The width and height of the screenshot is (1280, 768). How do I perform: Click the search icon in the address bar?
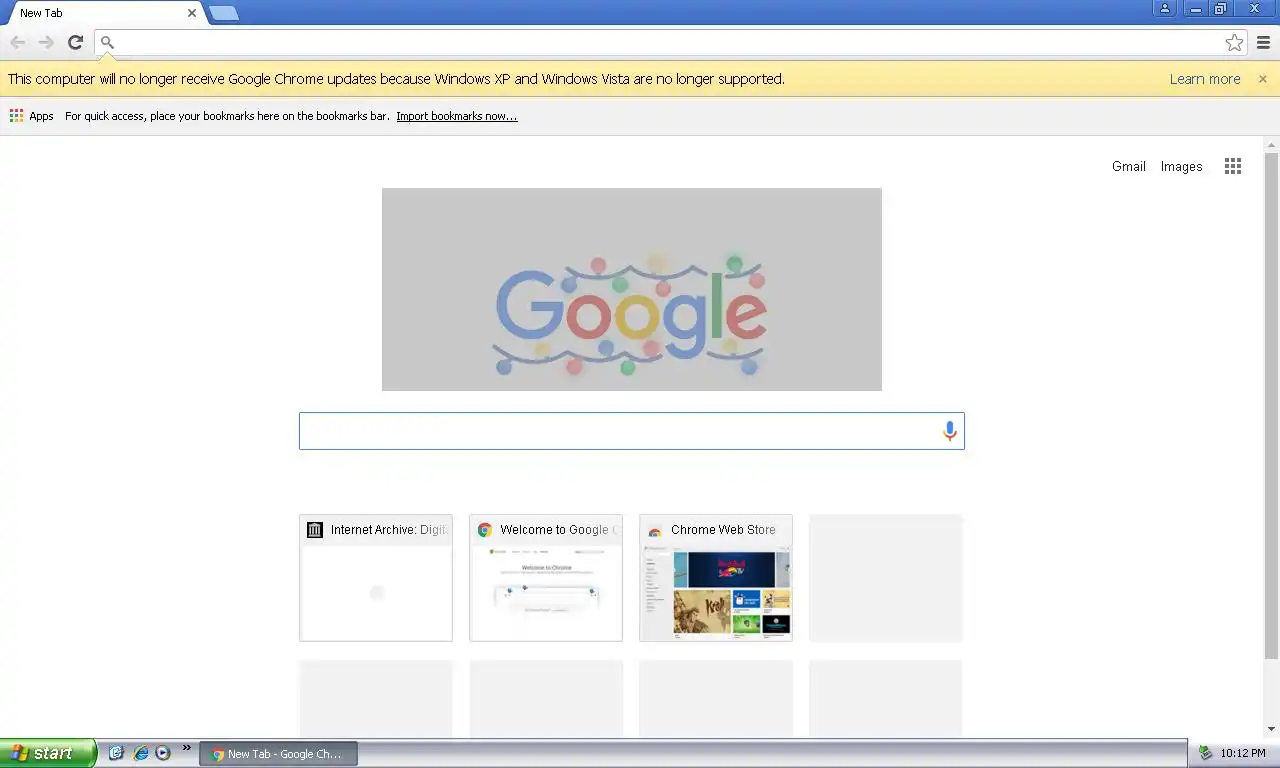[108, 42]
